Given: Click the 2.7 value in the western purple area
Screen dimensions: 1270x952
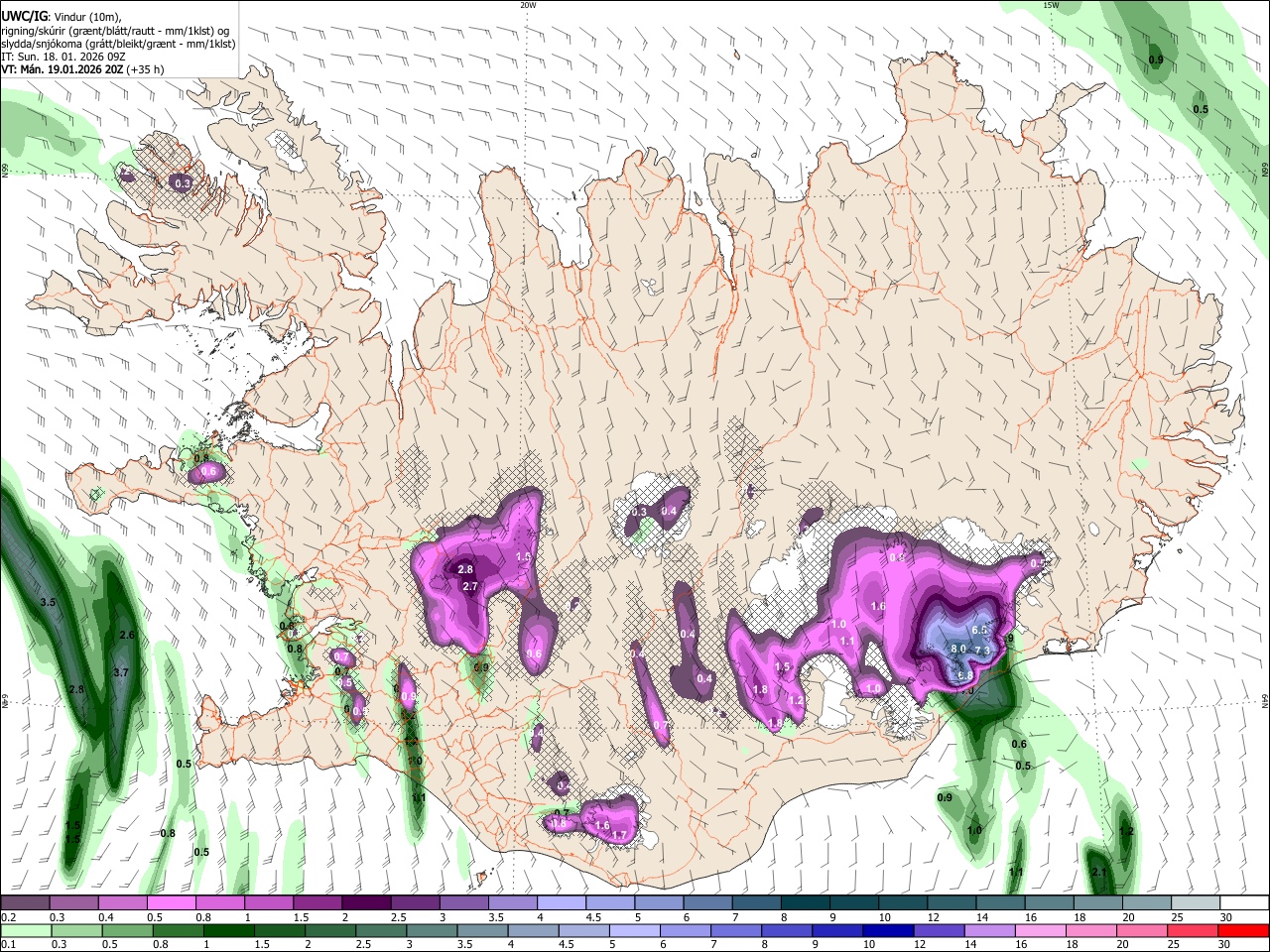Looking at the screenshot, I should 470,587.
